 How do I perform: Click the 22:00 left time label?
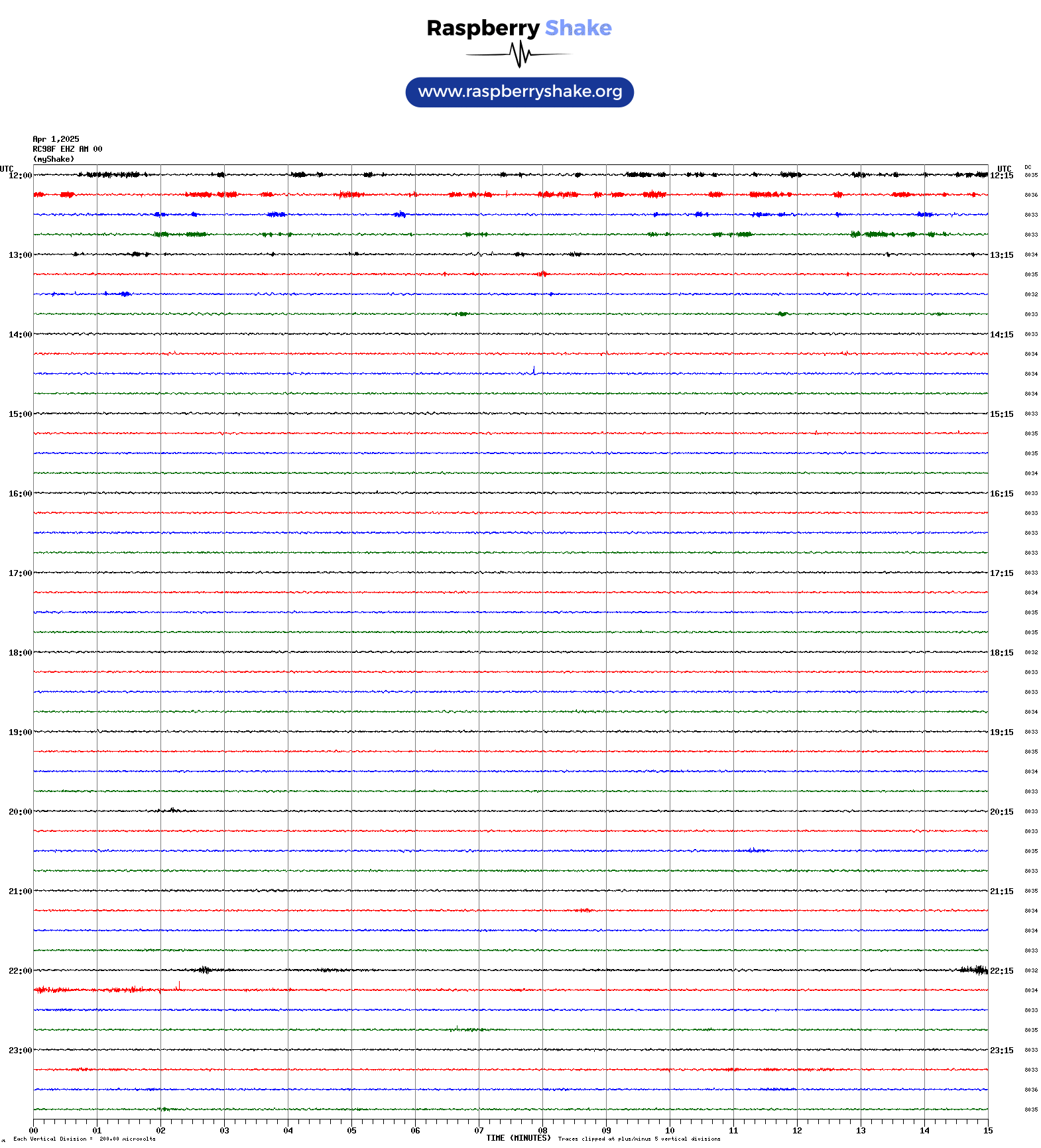point(20,971)
